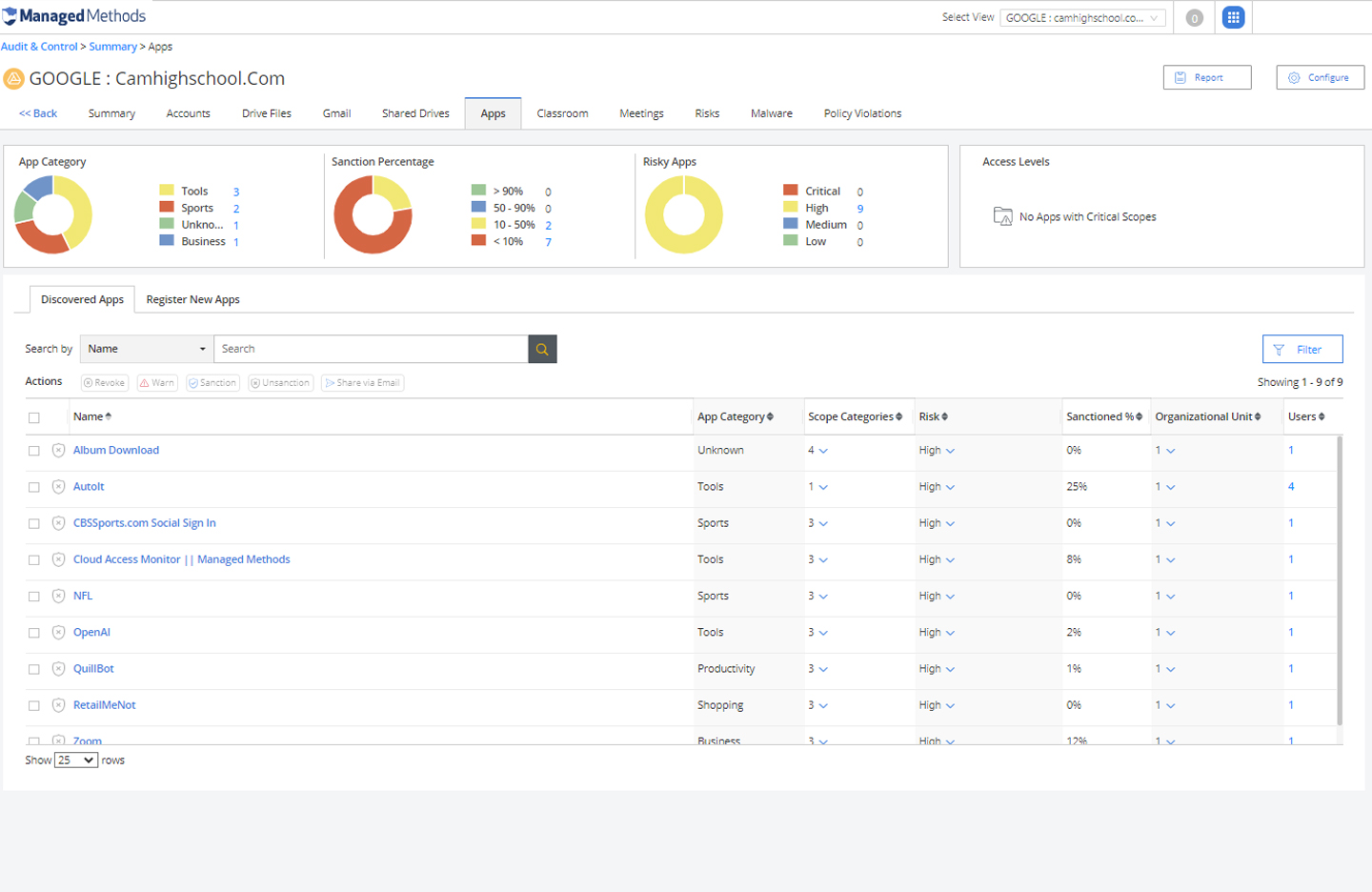Check the OpenAI row checkbox
The width and height of the screenshot is (1372, 892).
(x=34, y=633)
